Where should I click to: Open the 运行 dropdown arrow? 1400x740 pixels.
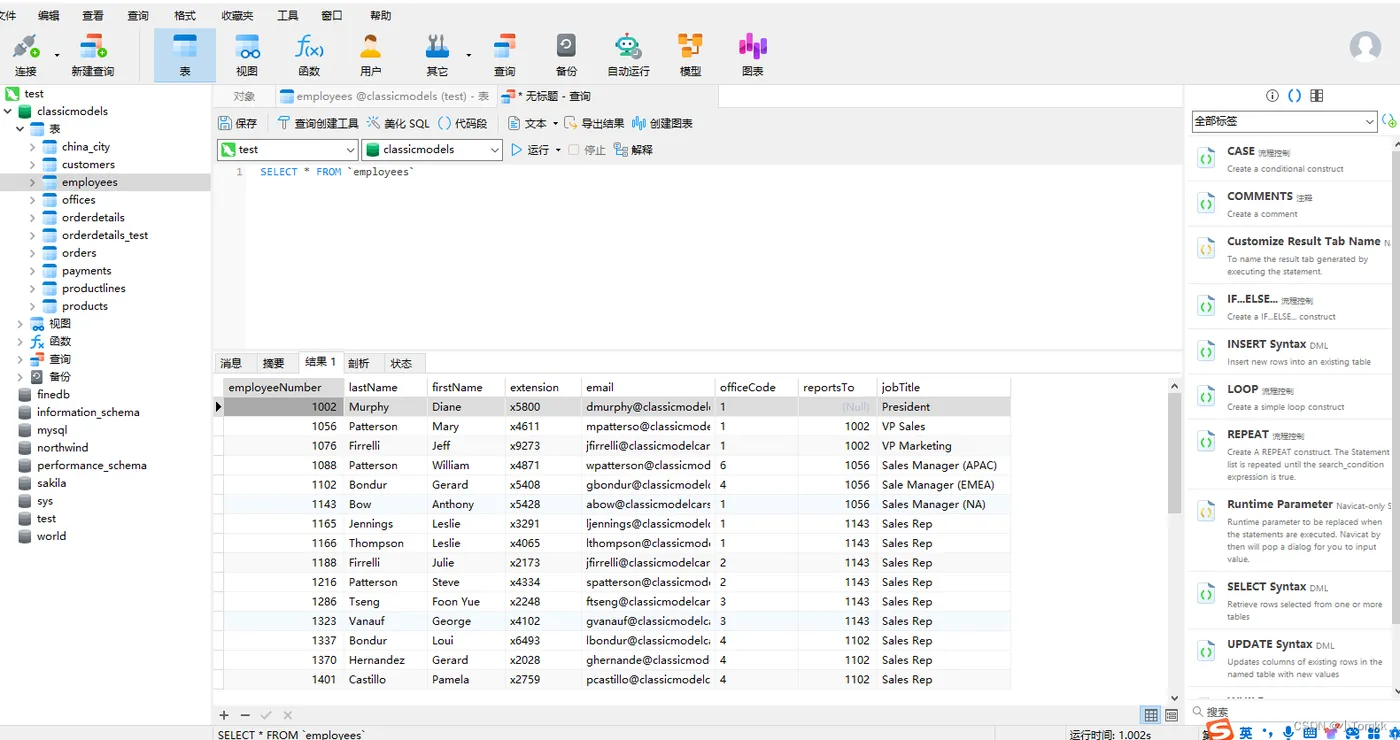click(558, 150)
